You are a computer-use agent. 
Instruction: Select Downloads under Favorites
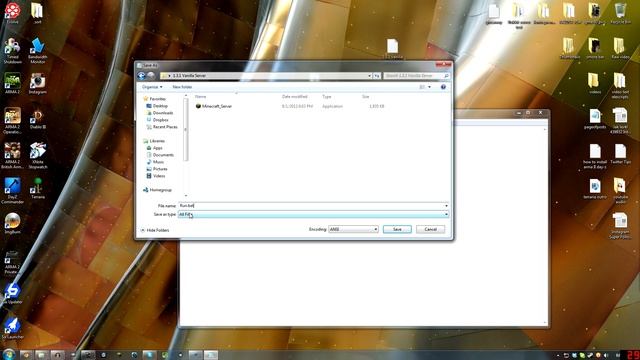163,113
